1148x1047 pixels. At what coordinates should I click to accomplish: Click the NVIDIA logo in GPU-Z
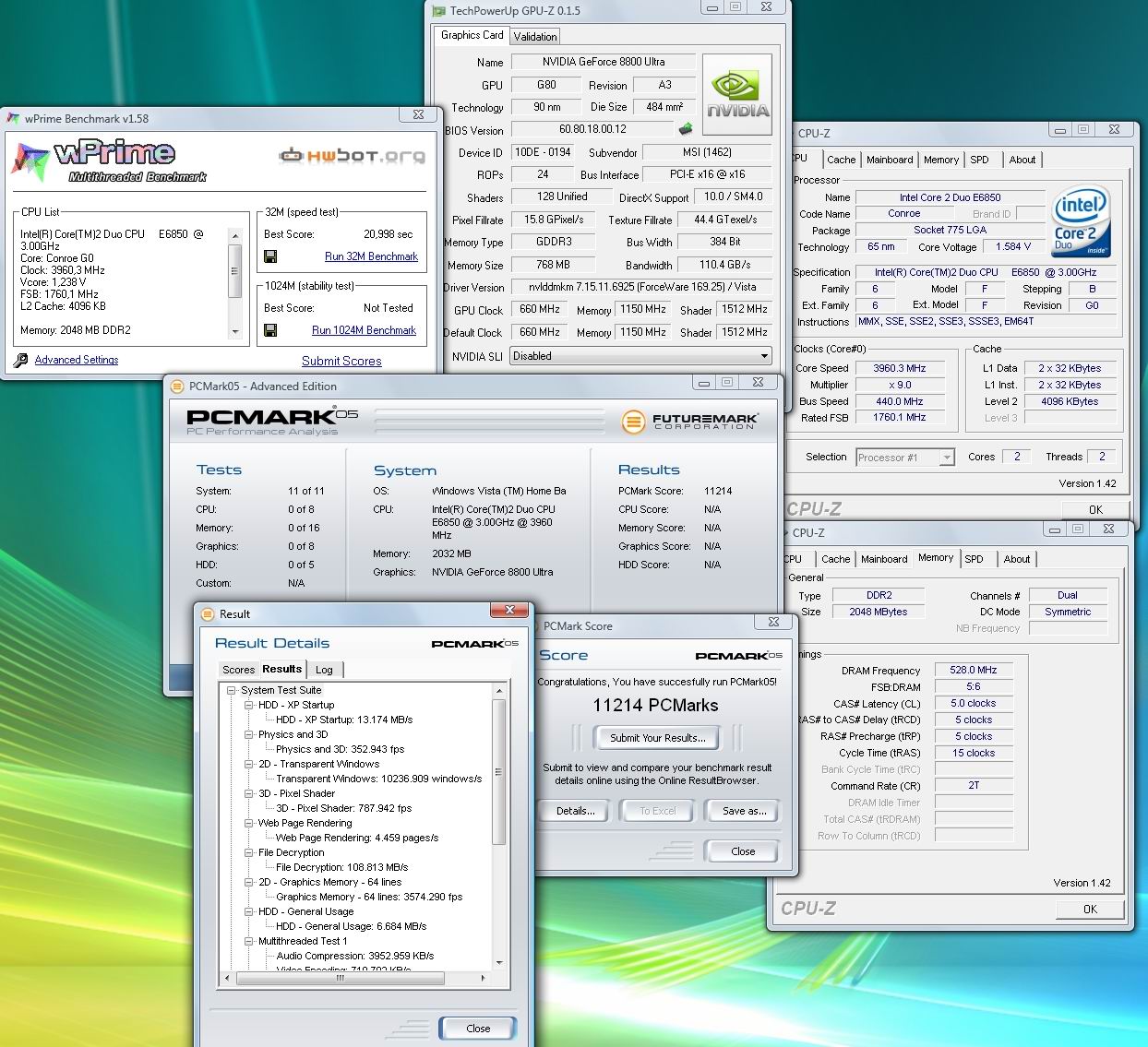737,95
